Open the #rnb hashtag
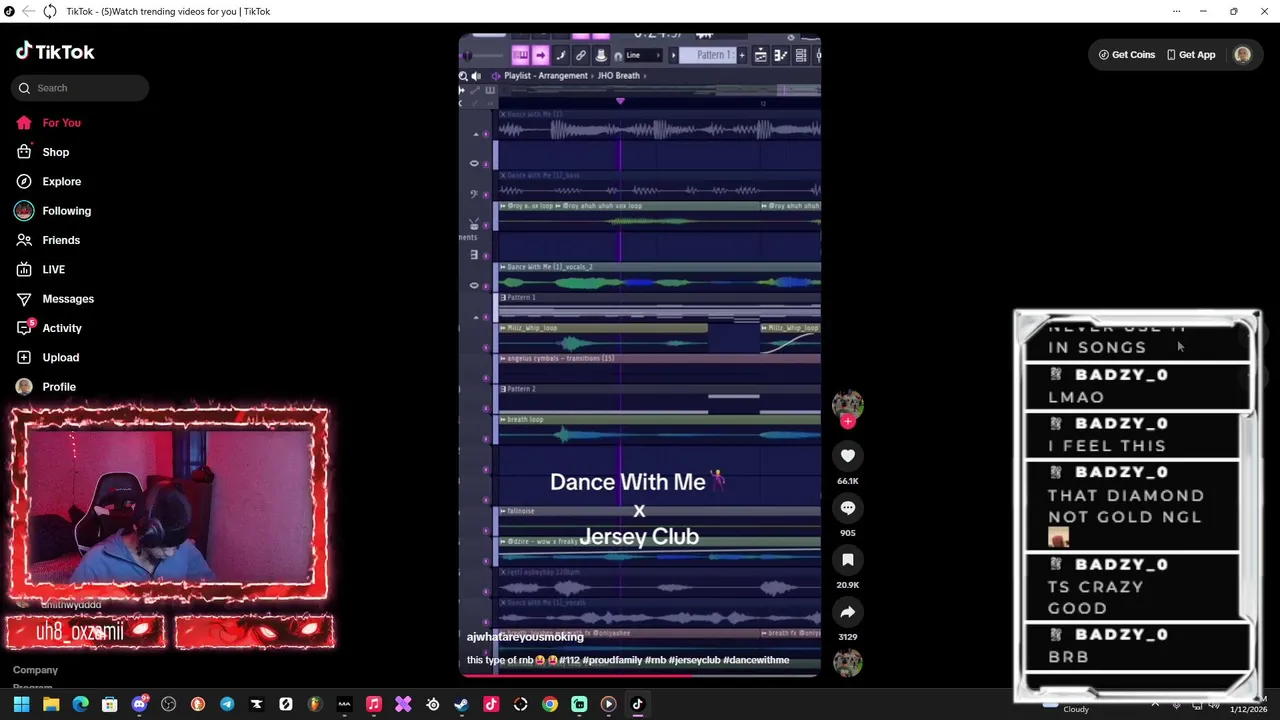The width and height of the screenshot is (1280, 720). click(655, 660)
